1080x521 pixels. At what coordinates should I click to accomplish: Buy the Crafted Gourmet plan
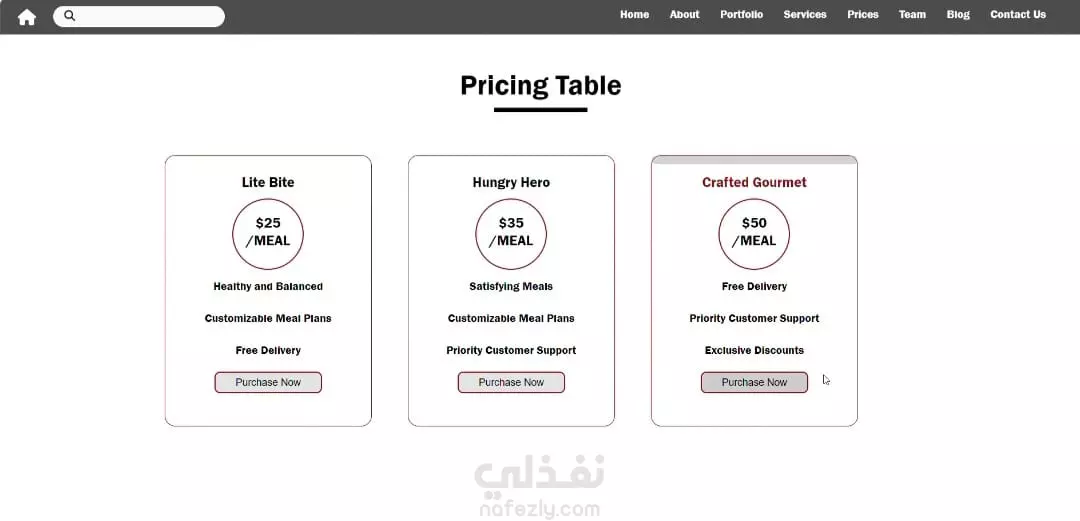pos(754,382)
